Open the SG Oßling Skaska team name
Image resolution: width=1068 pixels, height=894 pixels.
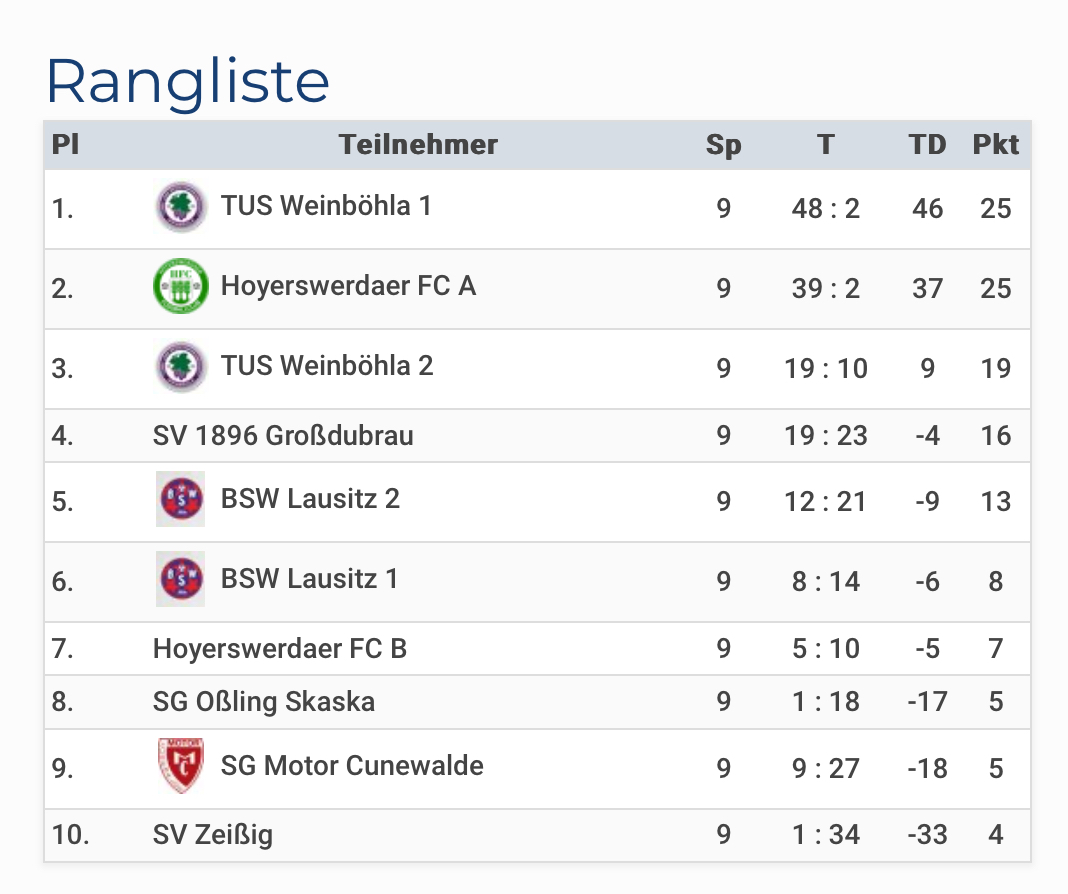click(264, 702)
